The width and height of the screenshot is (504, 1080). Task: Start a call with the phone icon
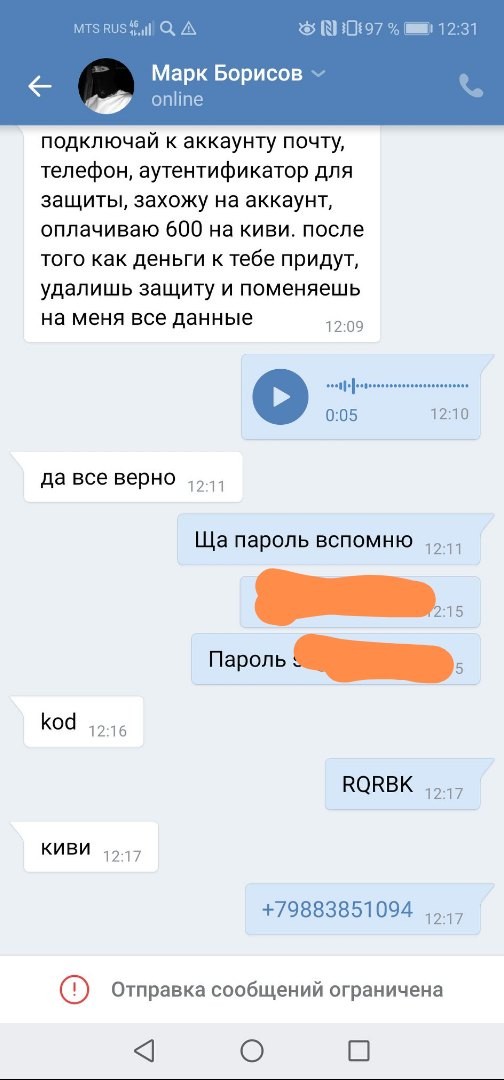pyautogui.click(x=471, y=85)
